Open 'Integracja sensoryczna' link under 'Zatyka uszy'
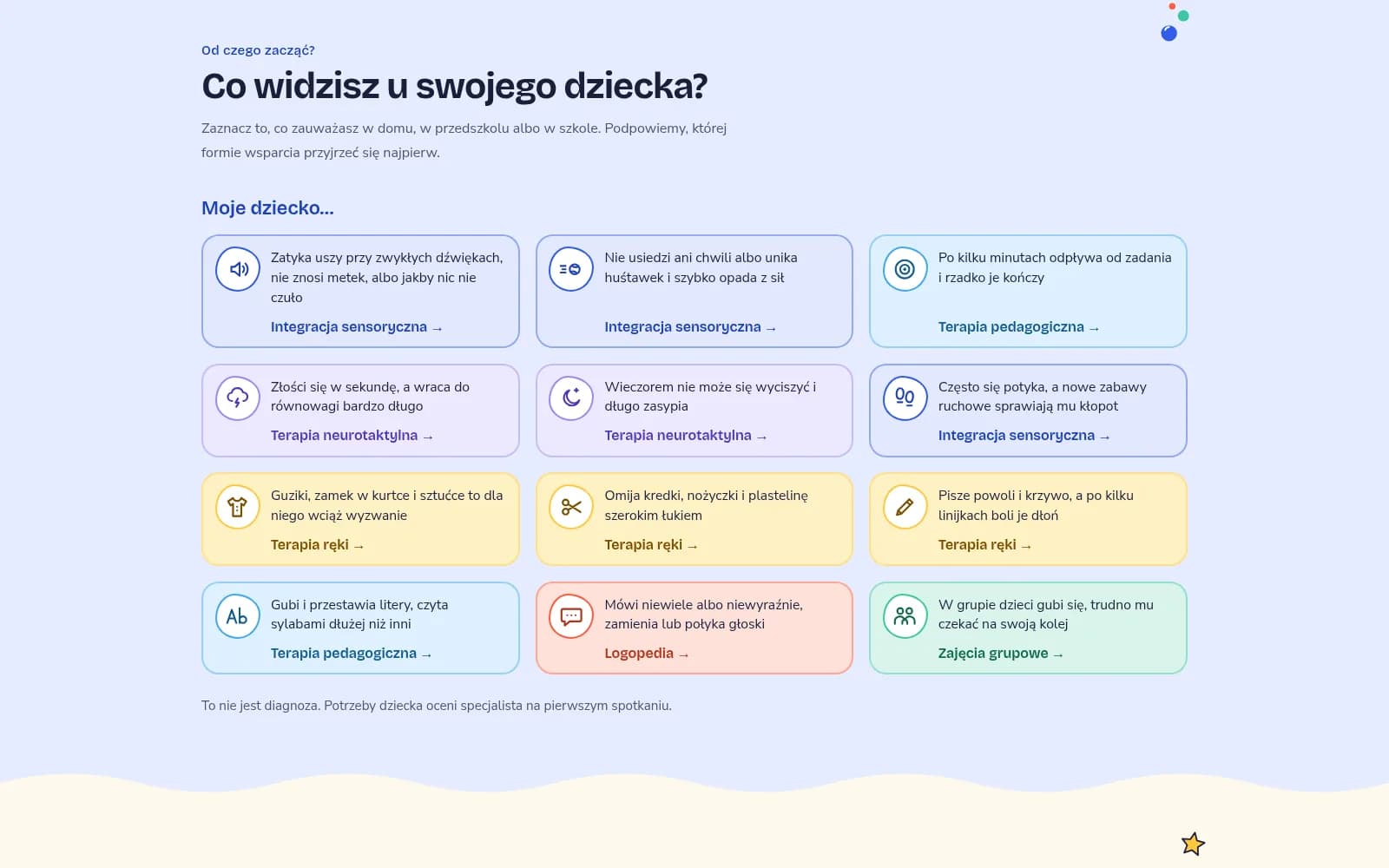 click(x=357, y=327)
